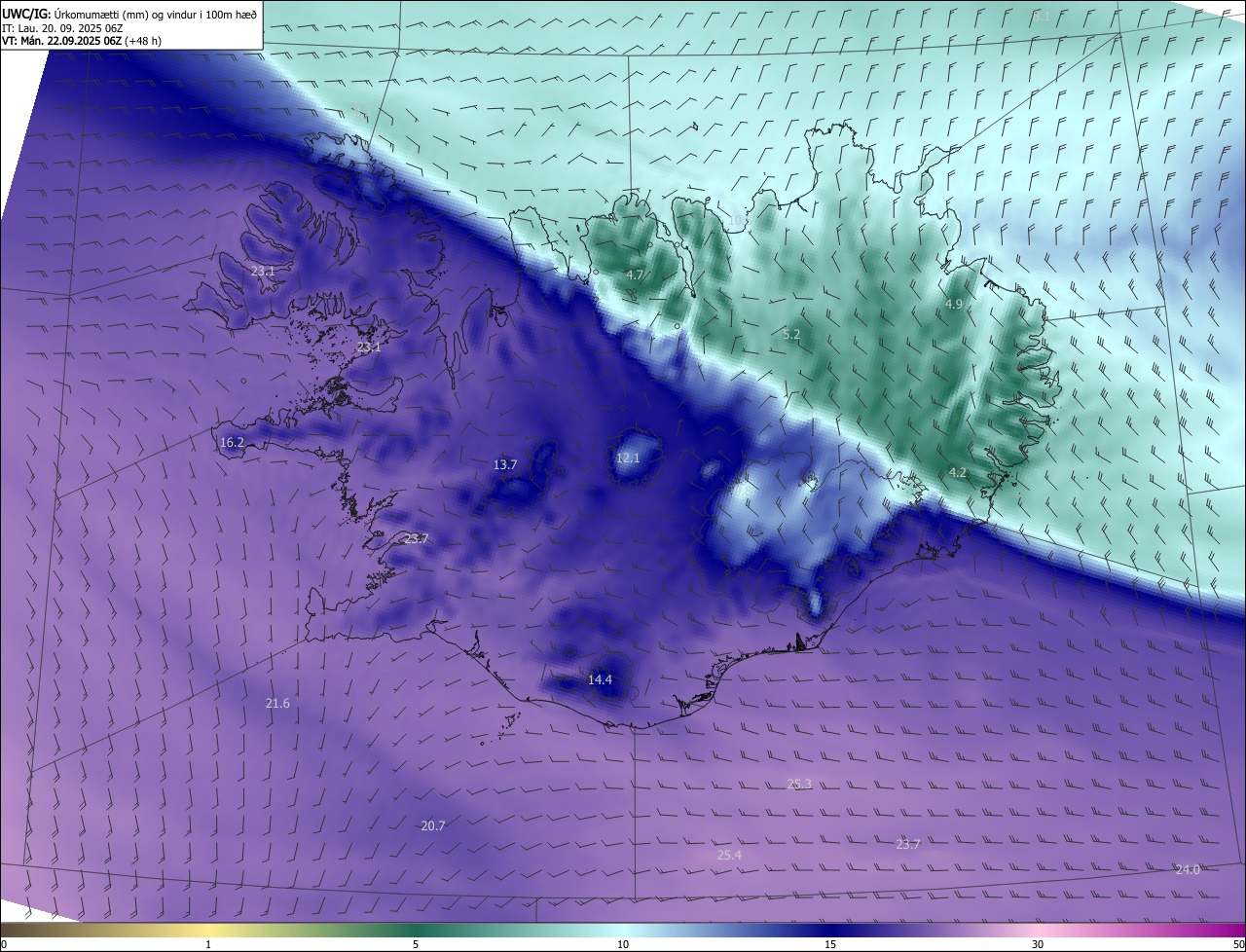Viewport: 1246px width, 952px height.
Task: Click the colour scale tick label 0
Action: pos(4,944)
